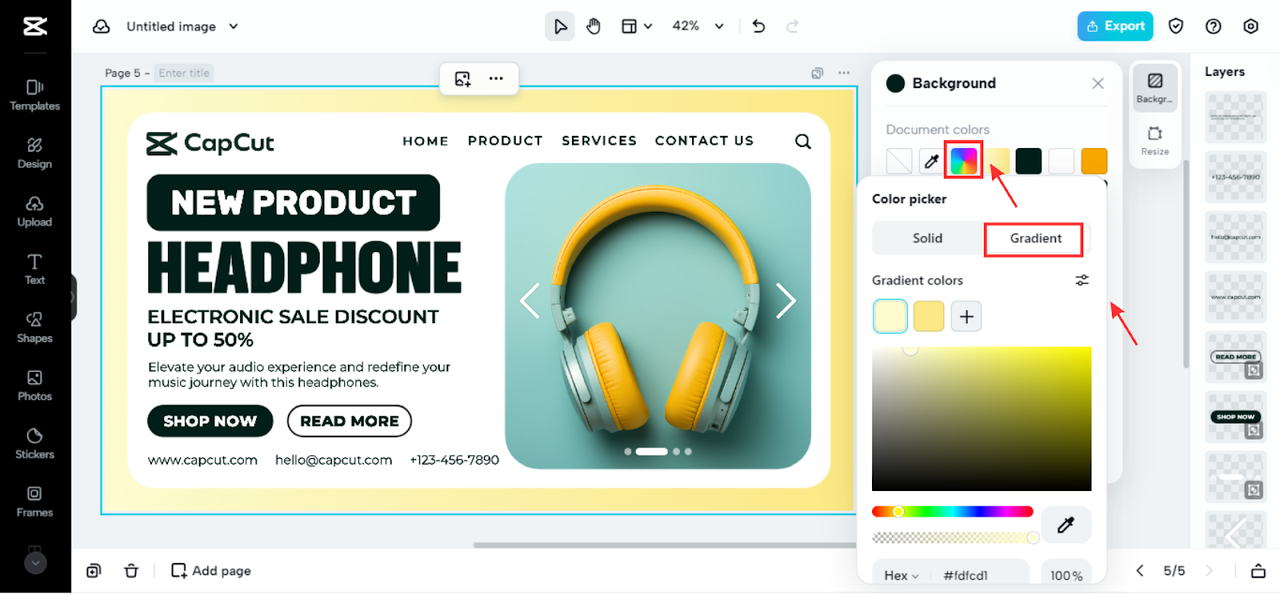Open the Stickers sidebar panel

point(35,443)
